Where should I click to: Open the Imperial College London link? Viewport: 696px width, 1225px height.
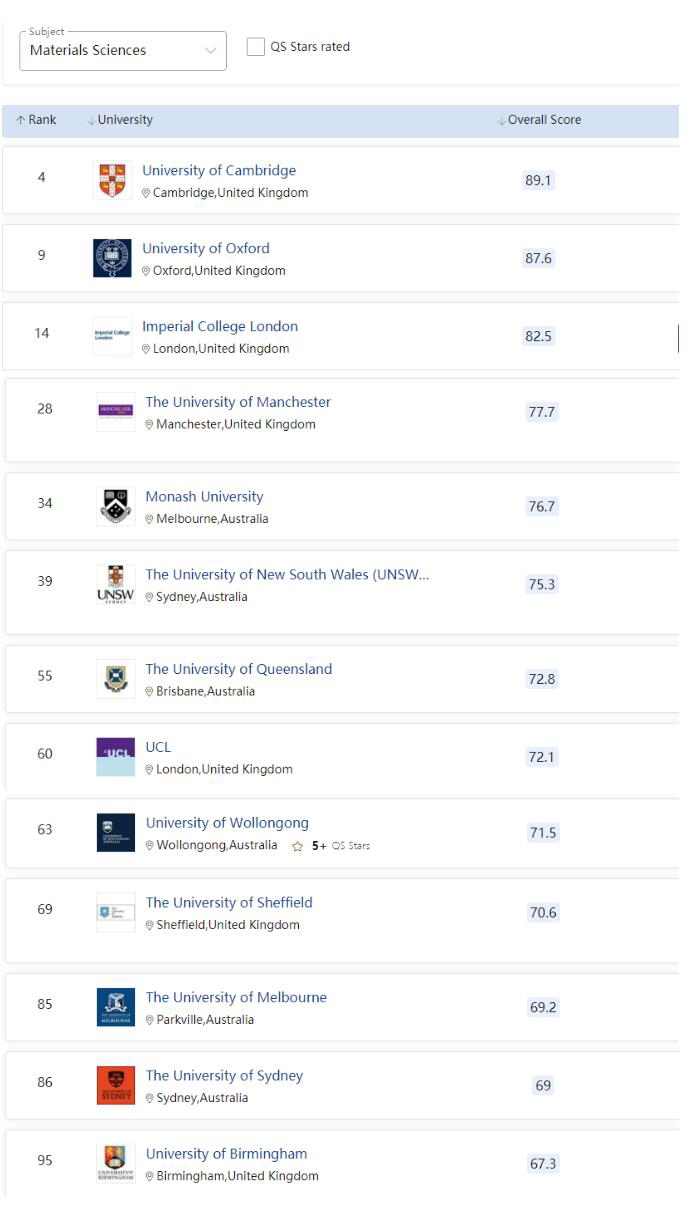tap(220, 326)
